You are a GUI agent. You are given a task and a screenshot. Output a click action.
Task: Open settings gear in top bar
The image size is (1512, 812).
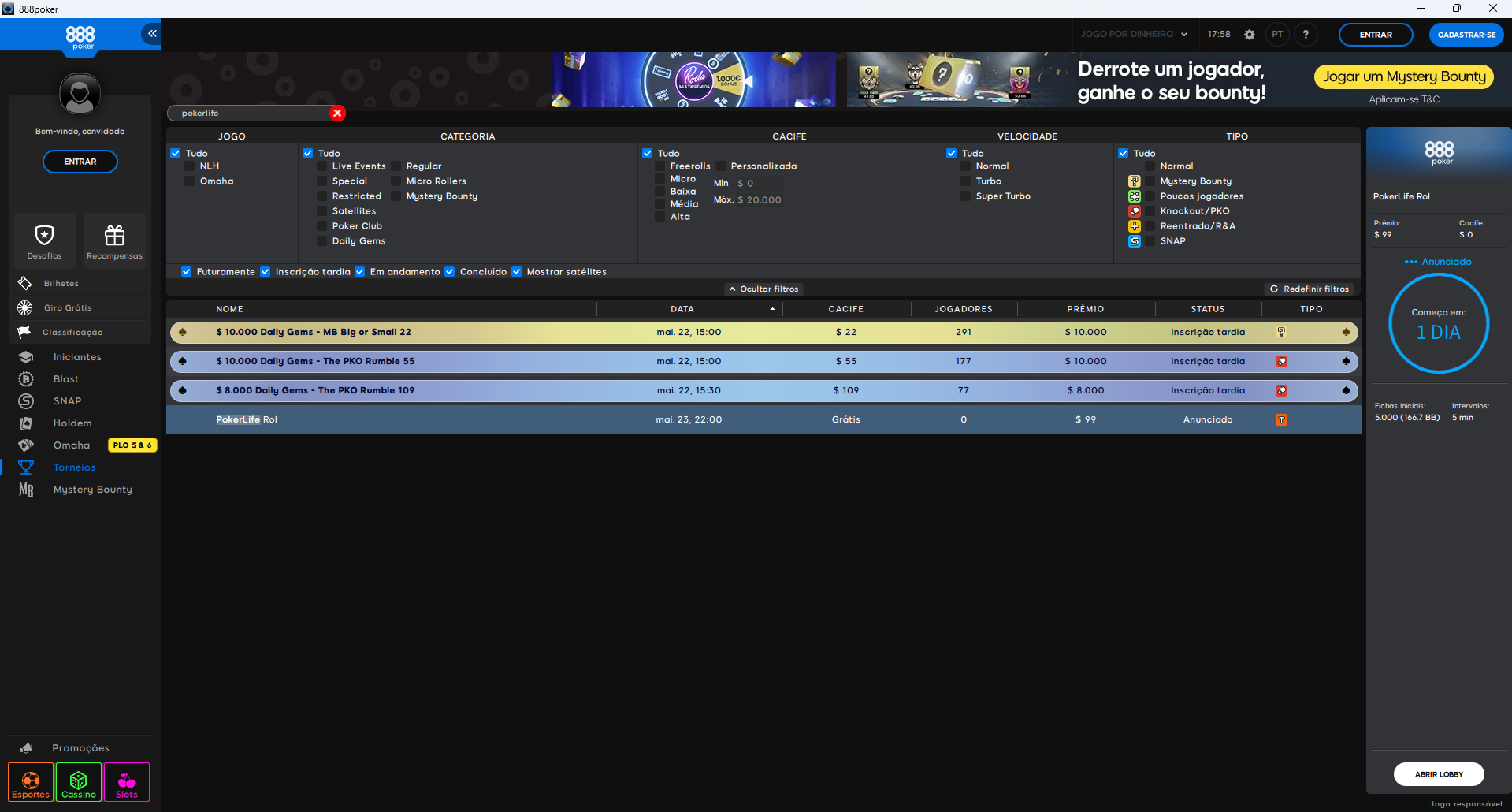point(1249,35)
